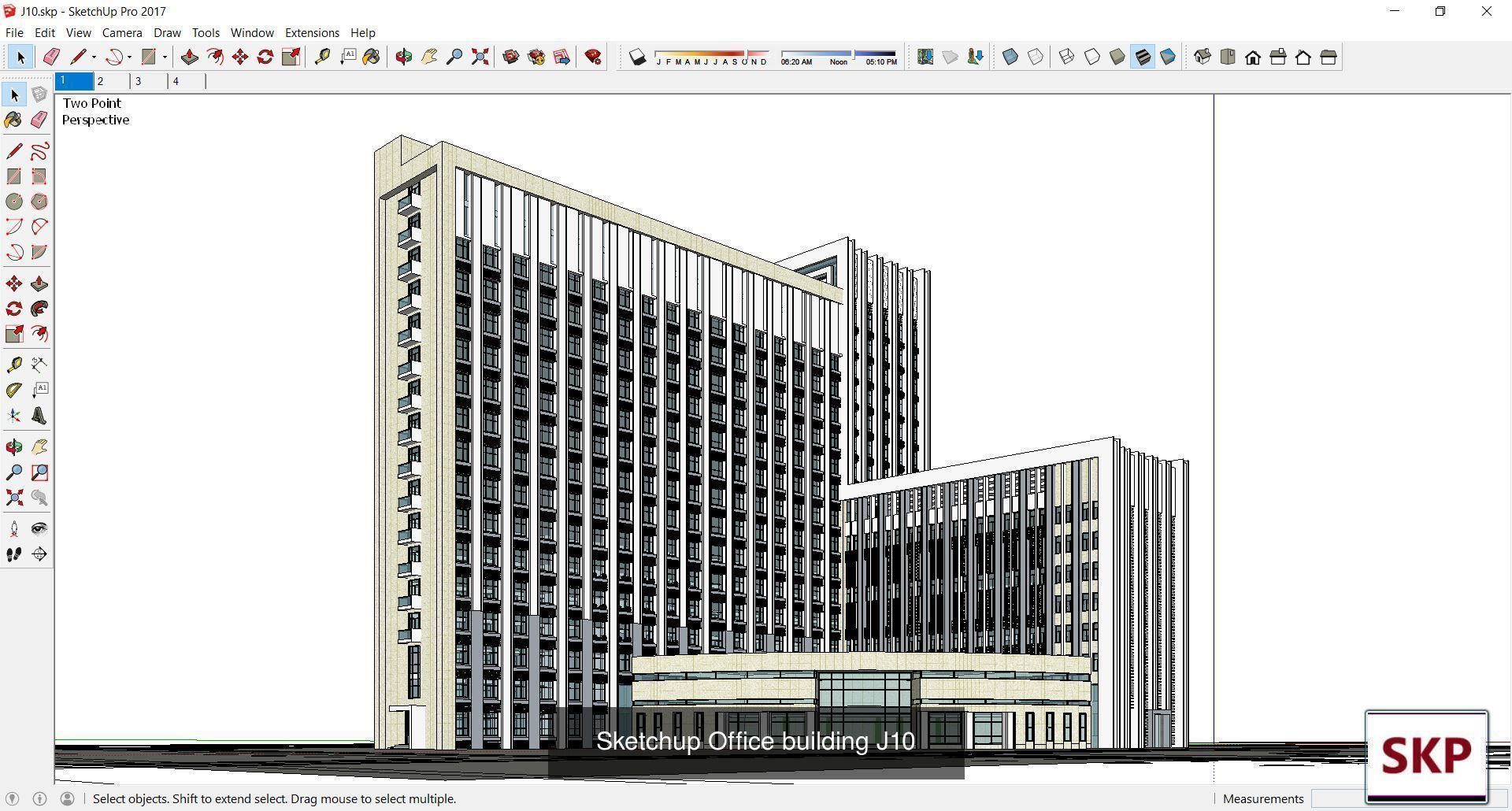This screenshot has width=1512, height=811.
Task: Toggle Shaded With Textures style
Action: tap(1143, 57)
